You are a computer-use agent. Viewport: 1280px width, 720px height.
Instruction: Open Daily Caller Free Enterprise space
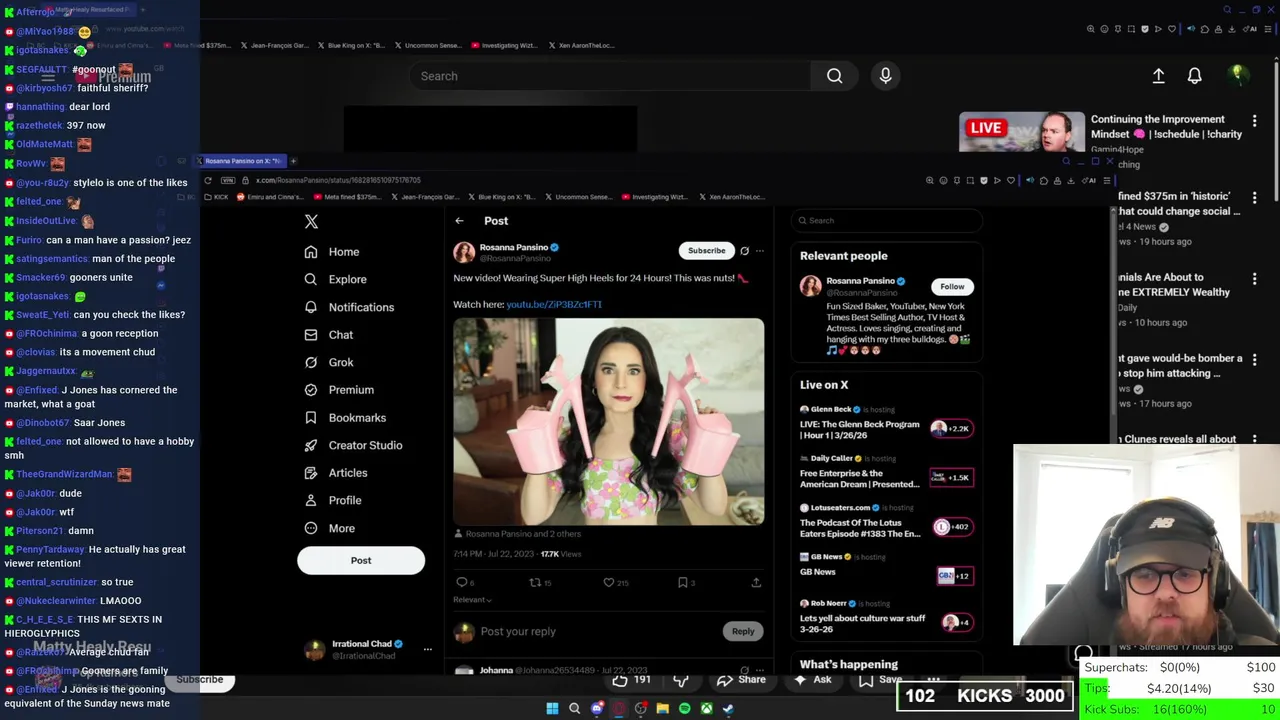(x=886, y=473)
